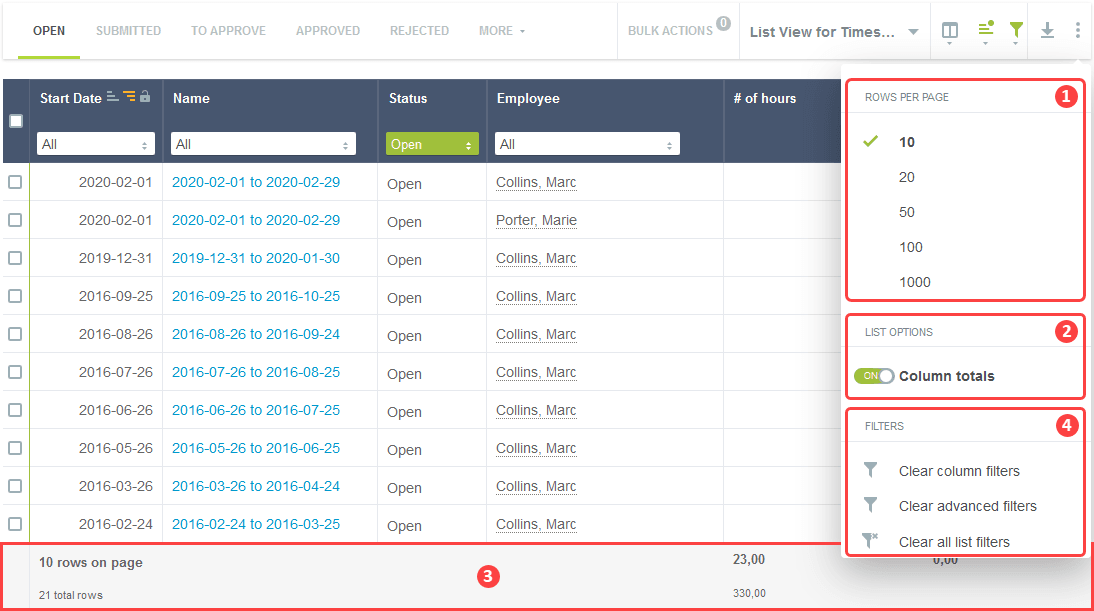
Task: Check the 2016-02-24 row checkbox
Action: pyautogui.click(x=15, y=524)
